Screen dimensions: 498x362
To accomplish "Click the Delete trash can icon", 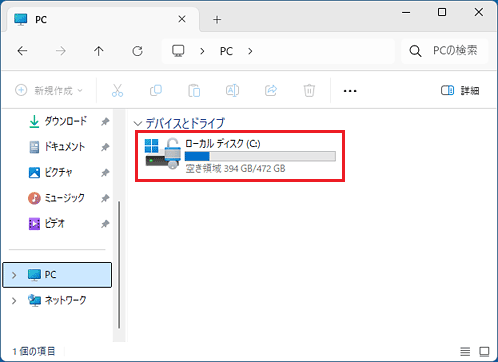I will pos(309,90).
